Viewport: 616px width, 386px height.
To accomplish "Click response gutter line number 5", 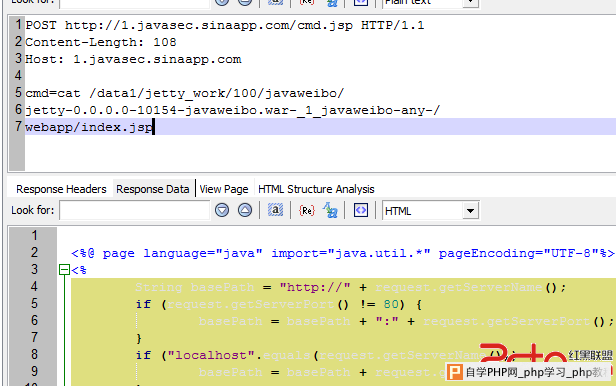I will (35, 304).
